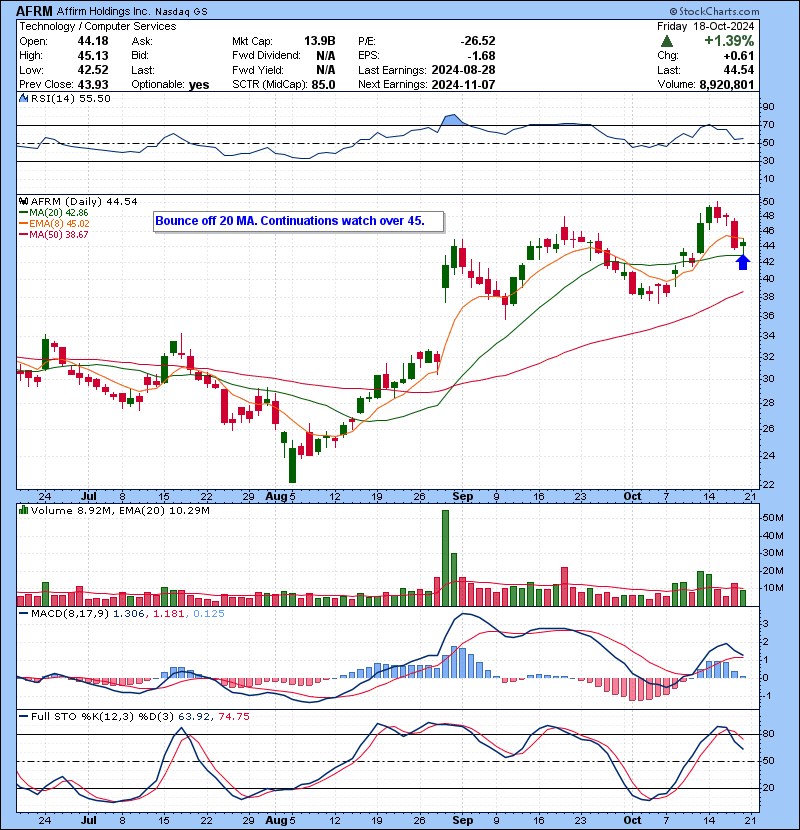Viewport: 800px width, 830px height.
Task: Click the Jul label on the bottom date axis
Action: click(x=89, y=820)
